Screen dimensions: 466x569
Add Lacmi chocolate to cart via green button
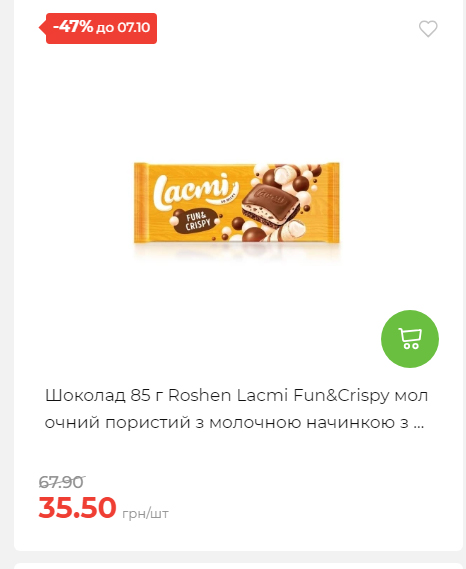(x=410, y=339)
